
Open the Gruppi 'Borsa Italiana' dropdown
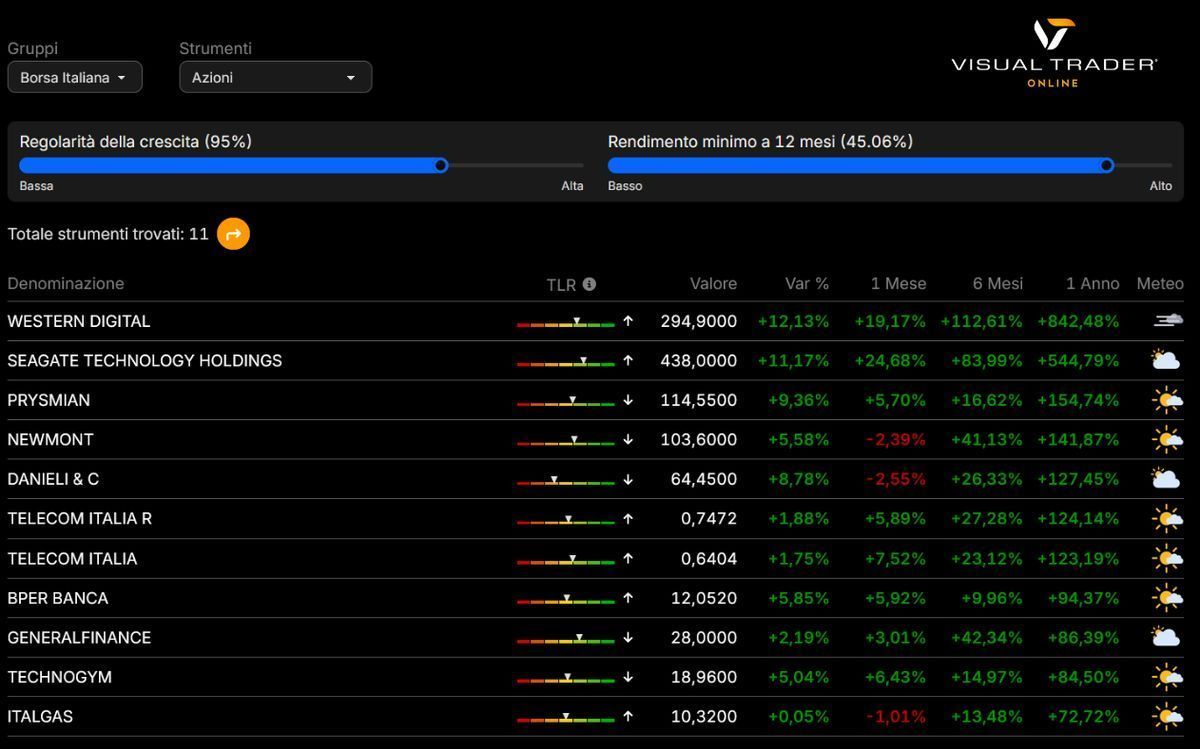(x=74, y=76)
